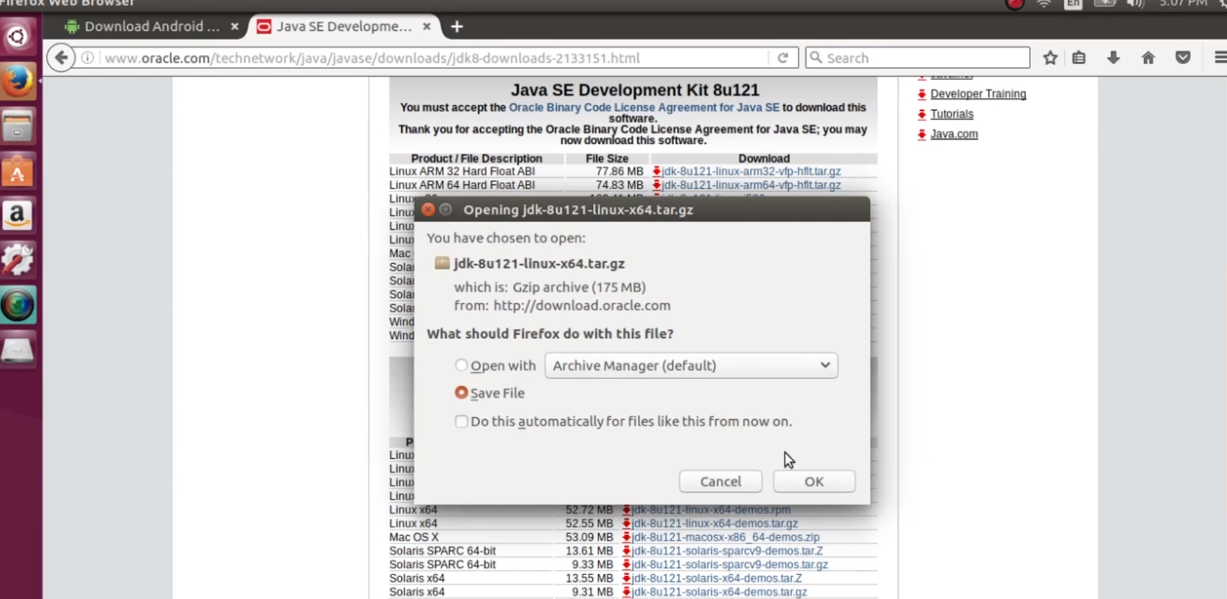Go back using Firefox back arrow
1227x599 pixels.
tap(61, 58)
